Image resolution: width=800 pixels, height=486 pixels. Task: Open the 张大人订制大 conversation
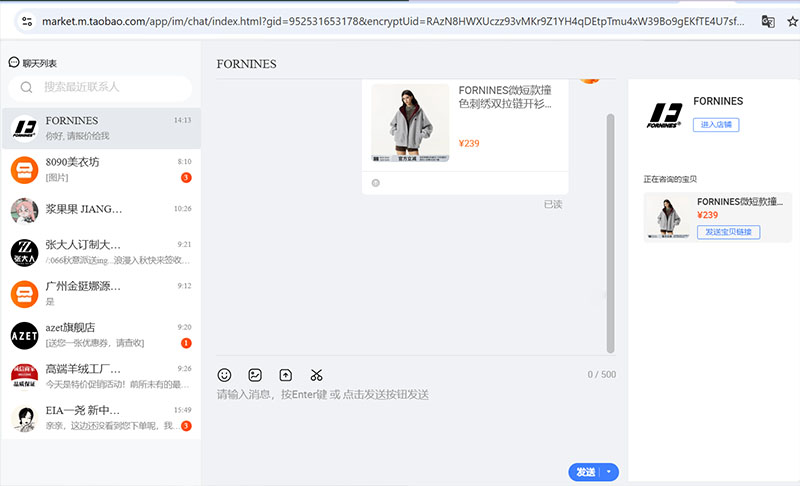coord(102,252)
